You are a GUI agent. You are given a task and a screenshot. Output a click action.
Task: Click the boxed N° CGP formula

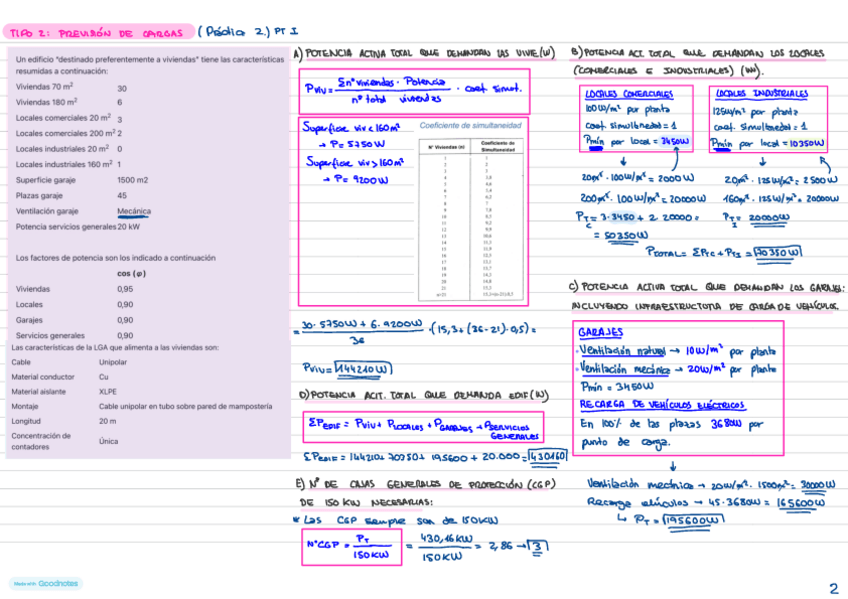(x=349, y=546)
